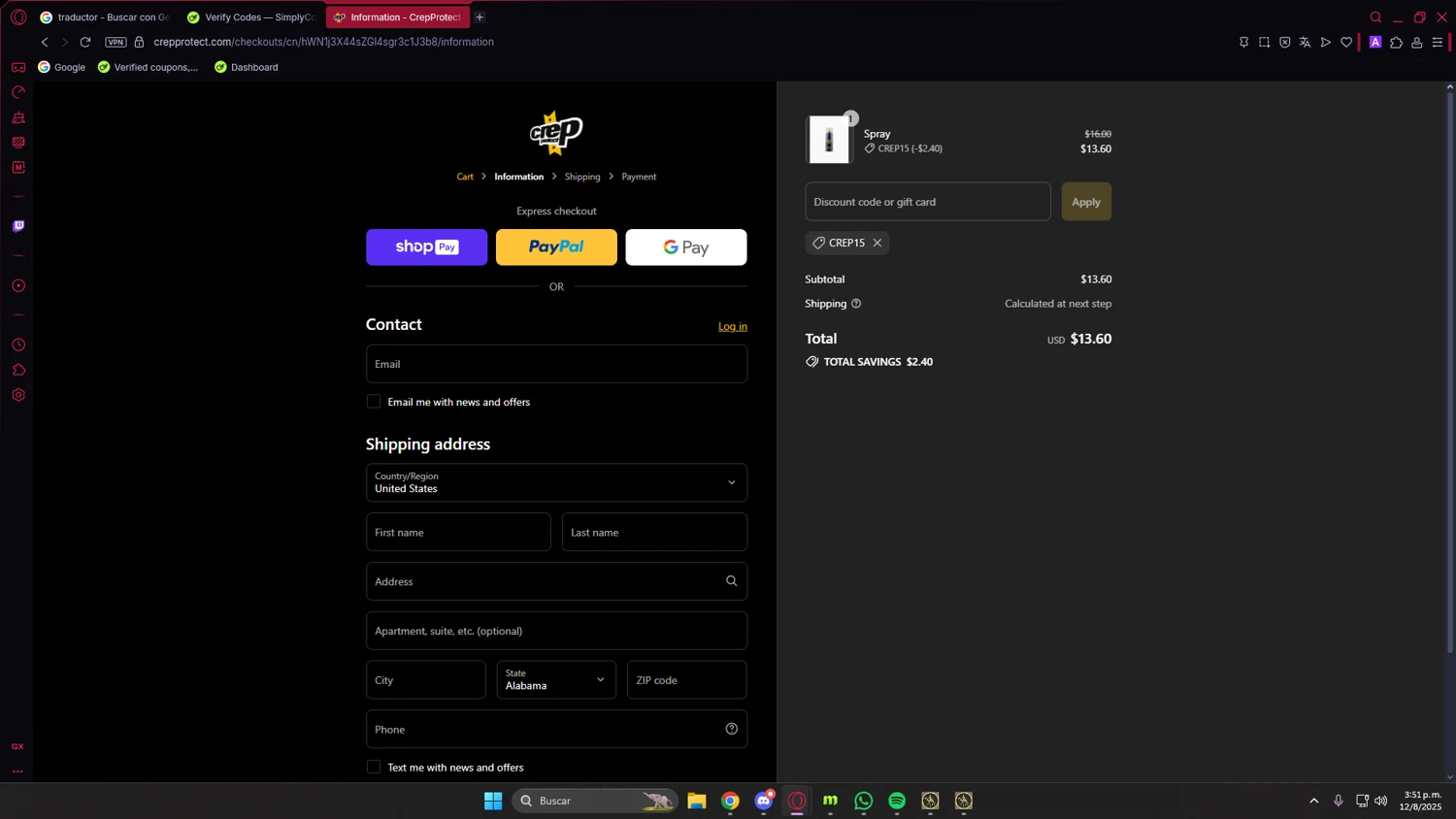Viewport: 1456px width, 819px height.
Task: Pay with Shop Pay express button
Action: coord(426,247)
